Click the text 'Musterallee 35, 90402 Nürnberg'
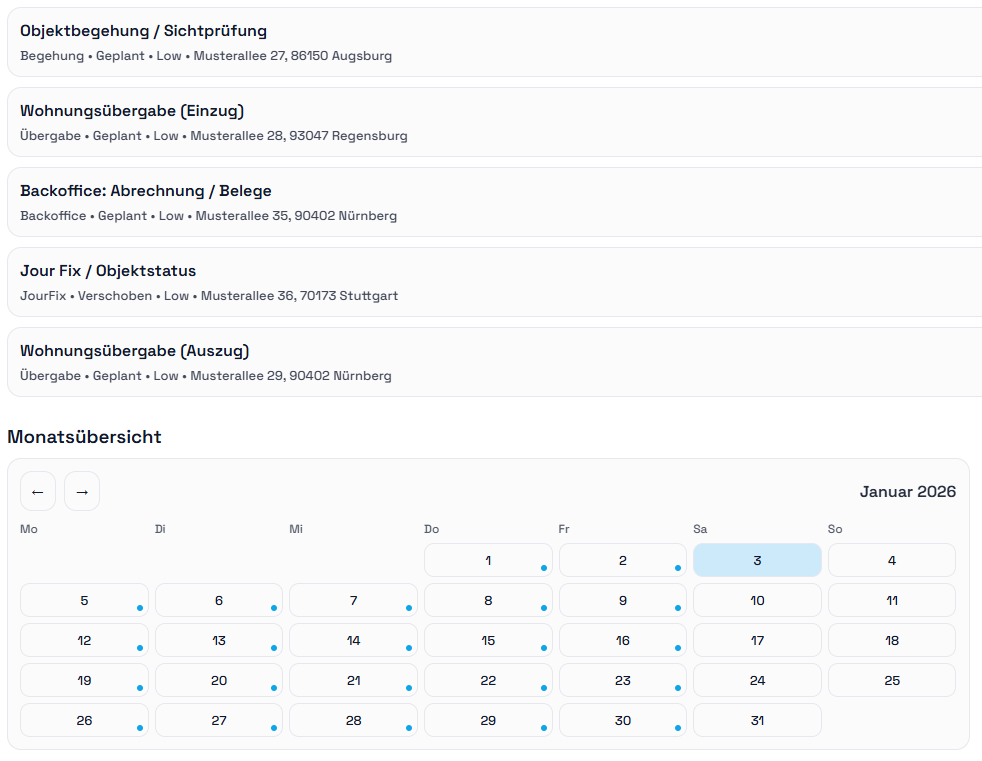 pos(296,216)
